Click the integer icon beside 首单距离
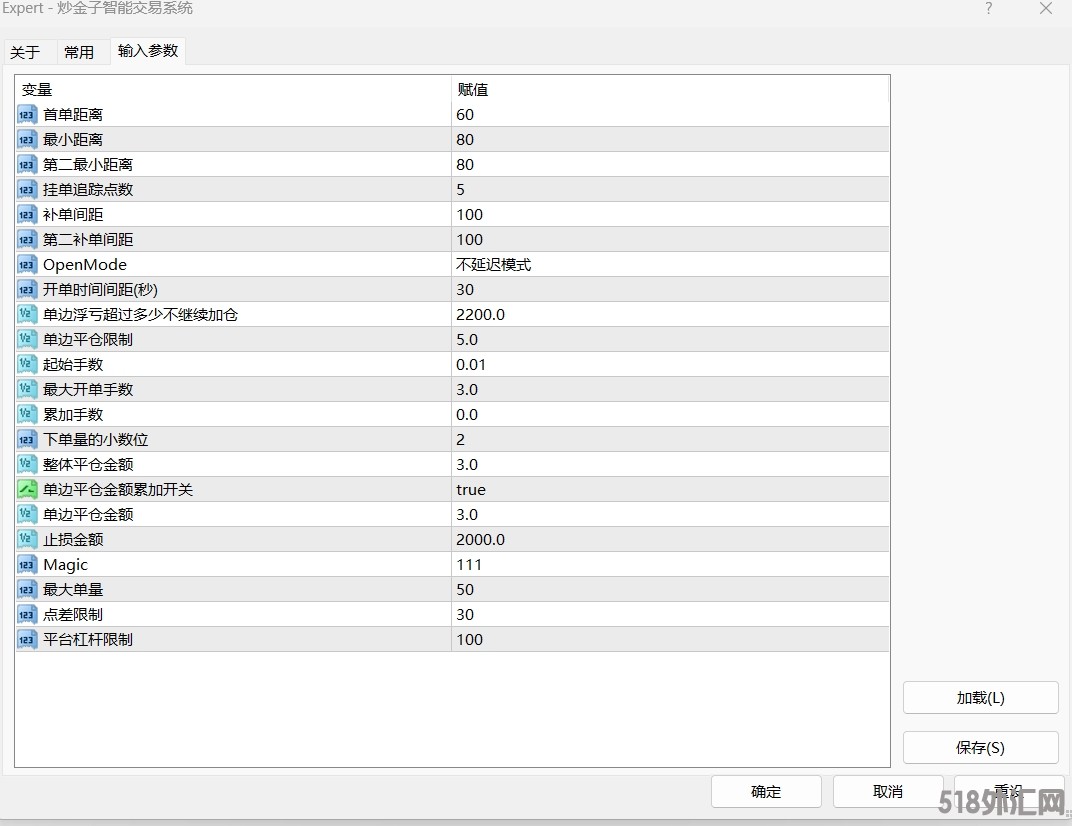Viewport: 1072px width, 826px height. click(x=27, y=115)
